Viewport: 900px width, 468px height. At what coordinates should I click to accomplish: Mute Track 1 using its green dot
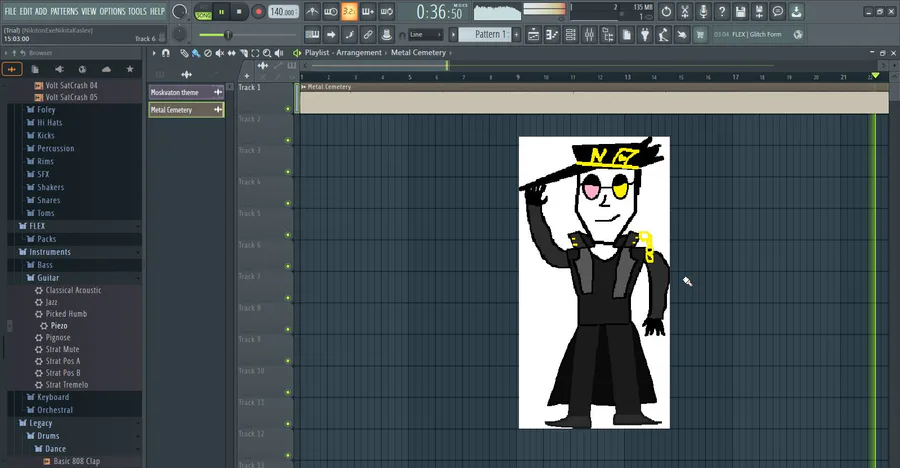click(x=288, y=109)
